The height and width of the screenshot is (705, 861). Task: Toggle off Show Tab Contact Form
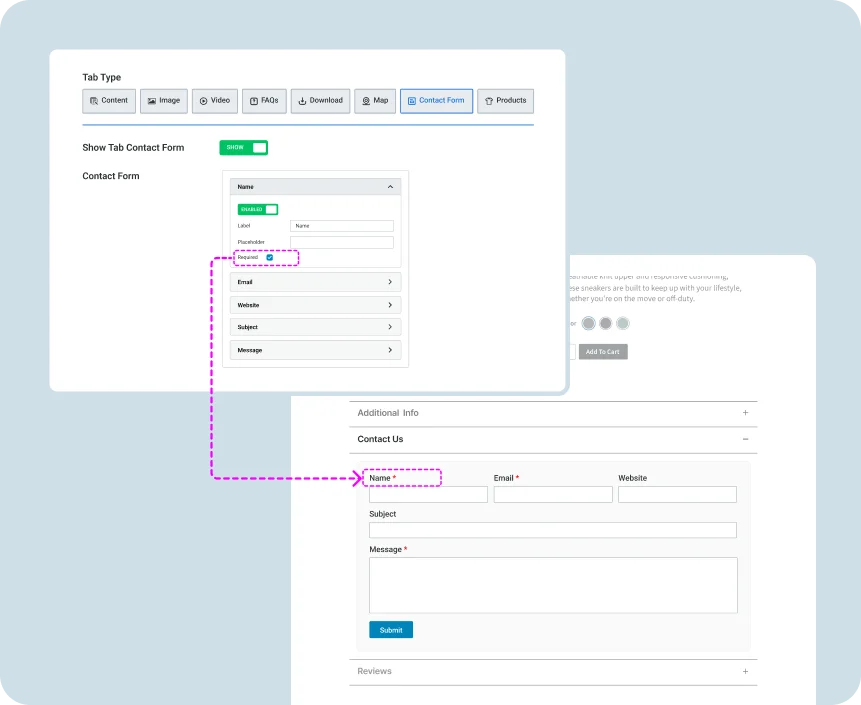pyautogui.click(x=243, y=147)
